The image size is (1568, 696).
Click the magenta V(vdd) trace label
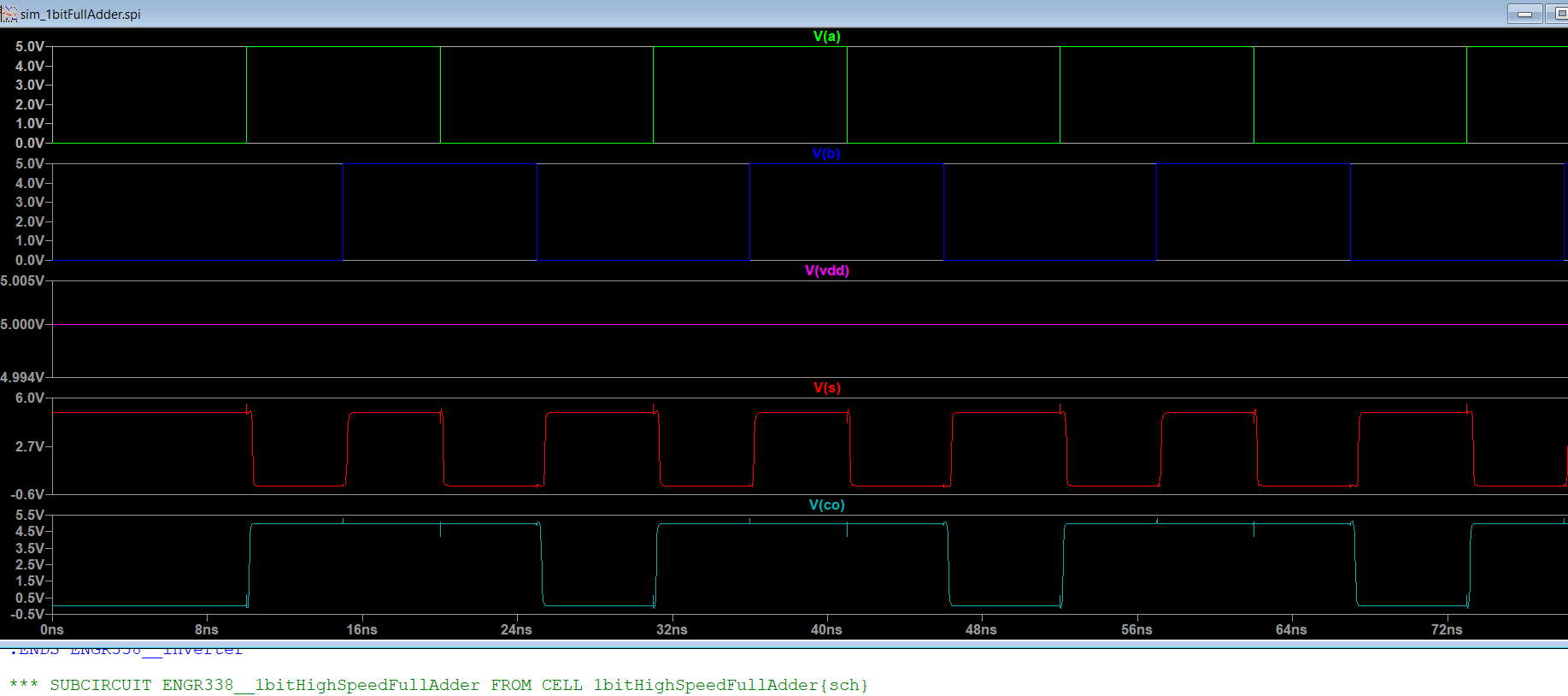826,271
